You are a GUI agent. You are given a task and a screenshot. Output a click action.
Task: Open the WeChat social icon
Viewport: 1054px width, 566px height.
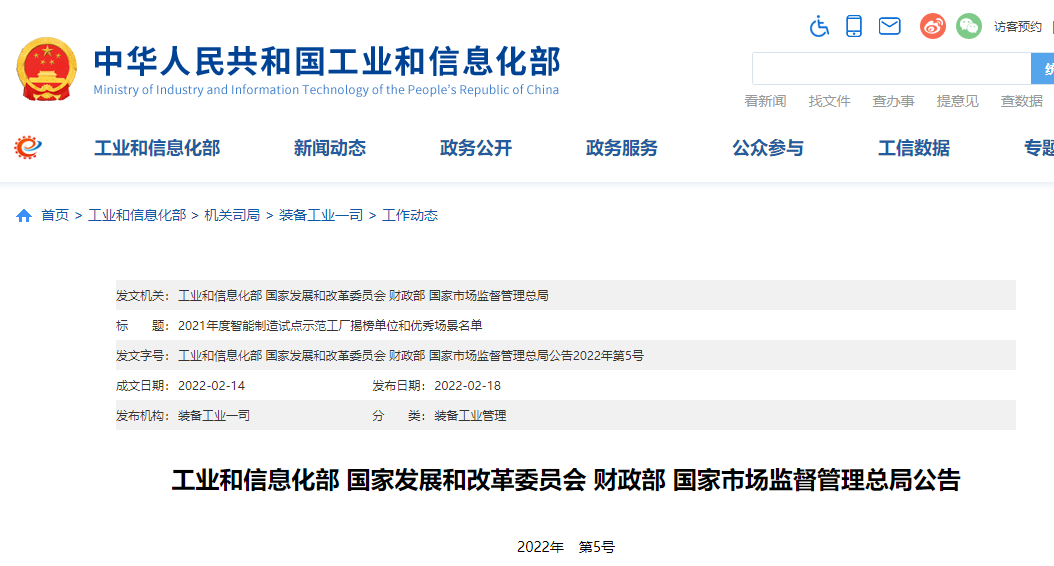click(968, 26)
